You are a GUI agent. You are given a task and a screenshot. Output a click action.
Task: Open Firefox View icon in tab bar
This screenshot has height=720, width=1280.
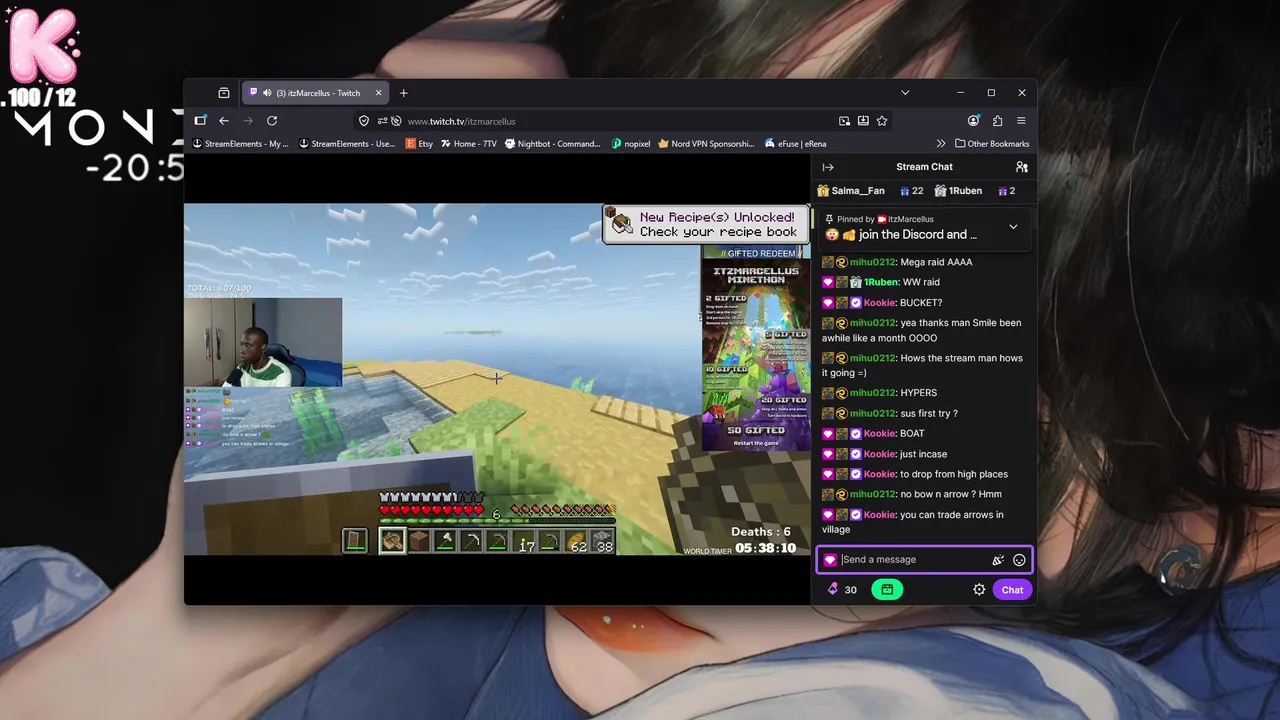pos(224,93)
